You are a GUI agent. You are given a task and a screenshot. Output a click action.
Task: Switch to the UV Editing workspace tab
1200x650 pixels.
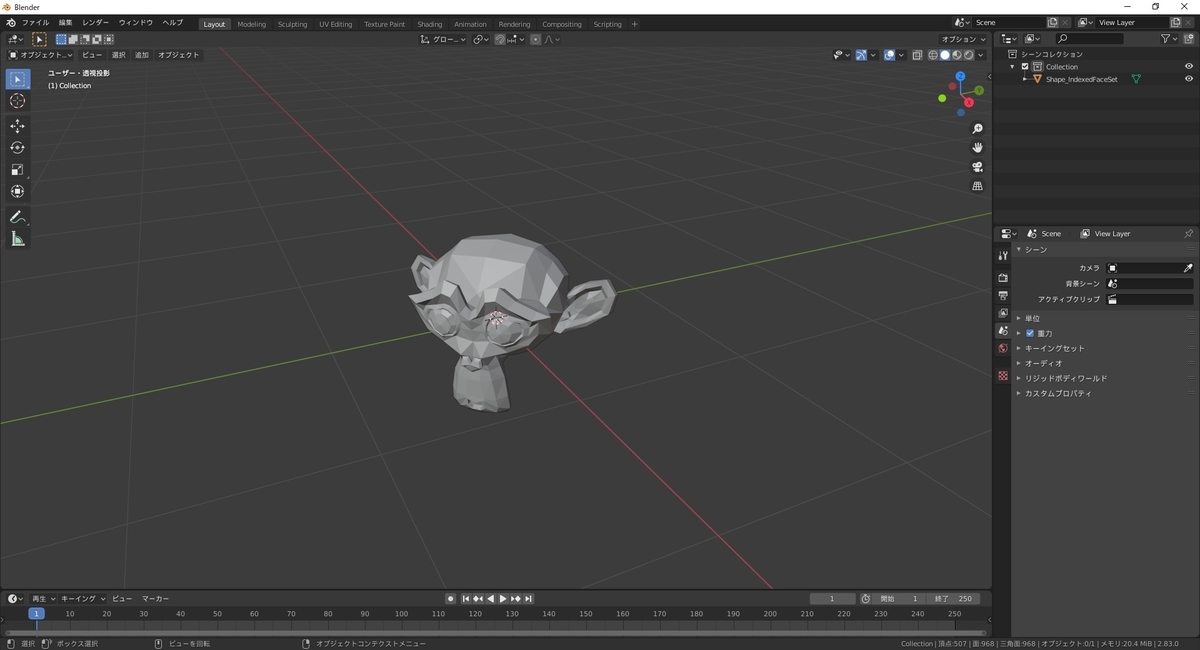point(336,24)
